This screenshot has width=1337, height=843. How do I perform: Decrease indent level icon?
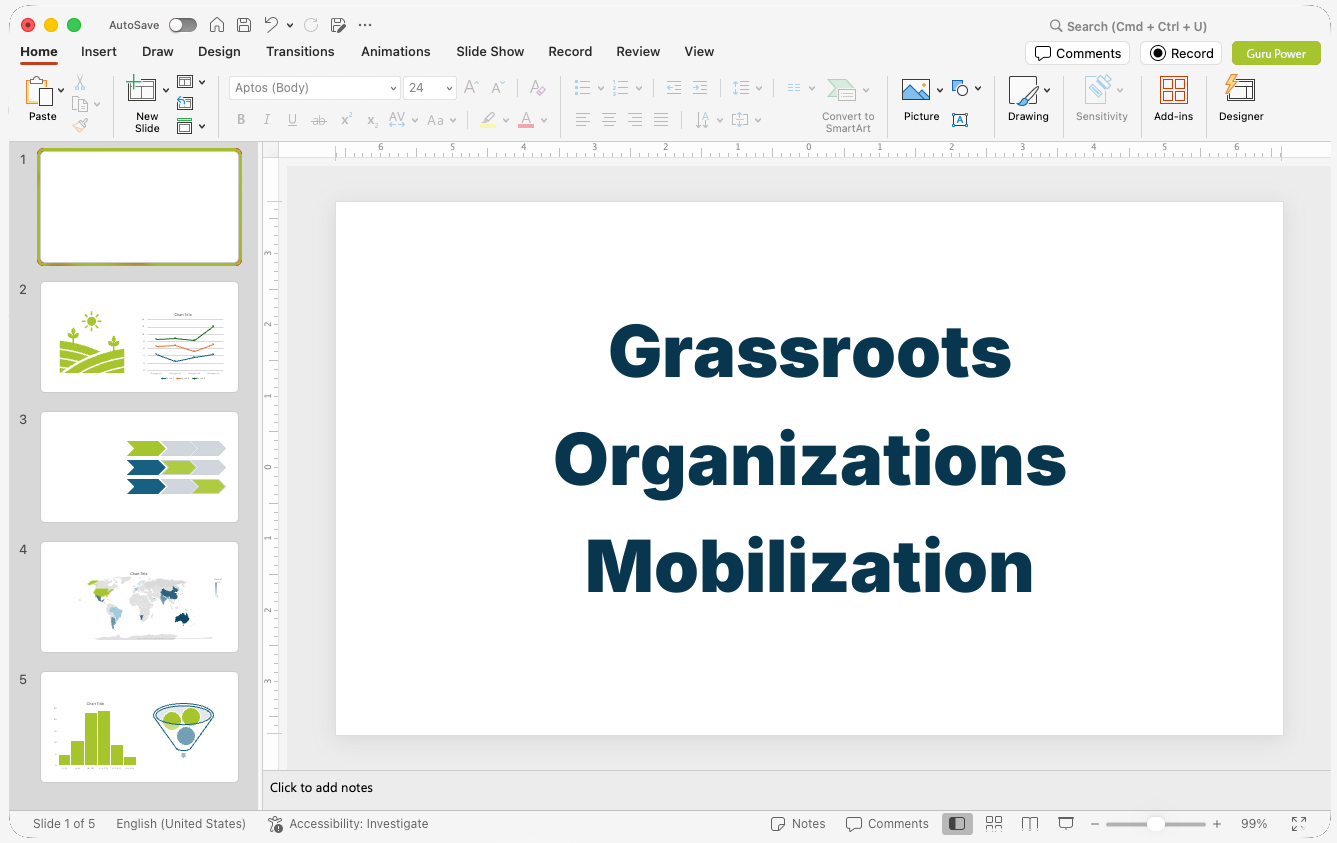674,88
